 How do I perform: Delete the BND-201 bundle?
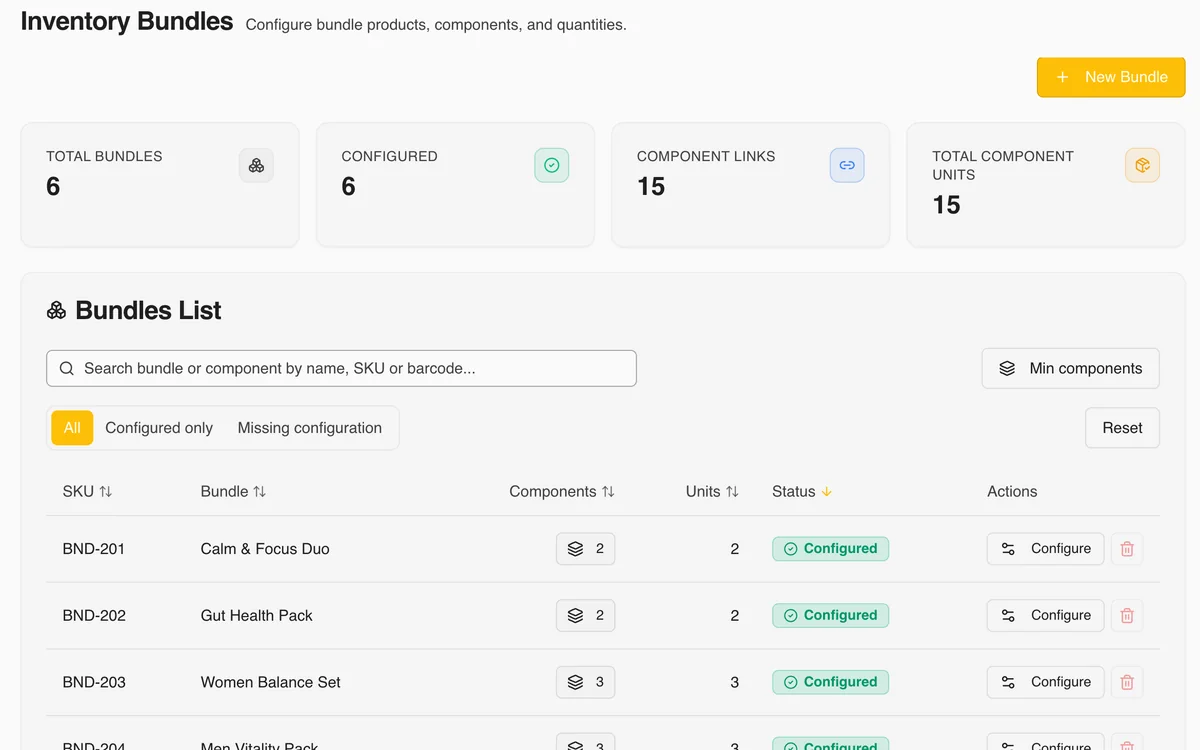pos(1127,549)
